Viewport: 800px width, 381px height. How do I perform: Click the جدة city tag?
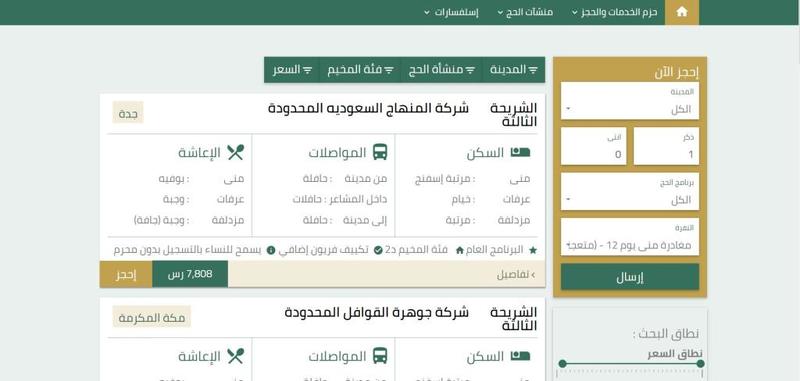128,113
